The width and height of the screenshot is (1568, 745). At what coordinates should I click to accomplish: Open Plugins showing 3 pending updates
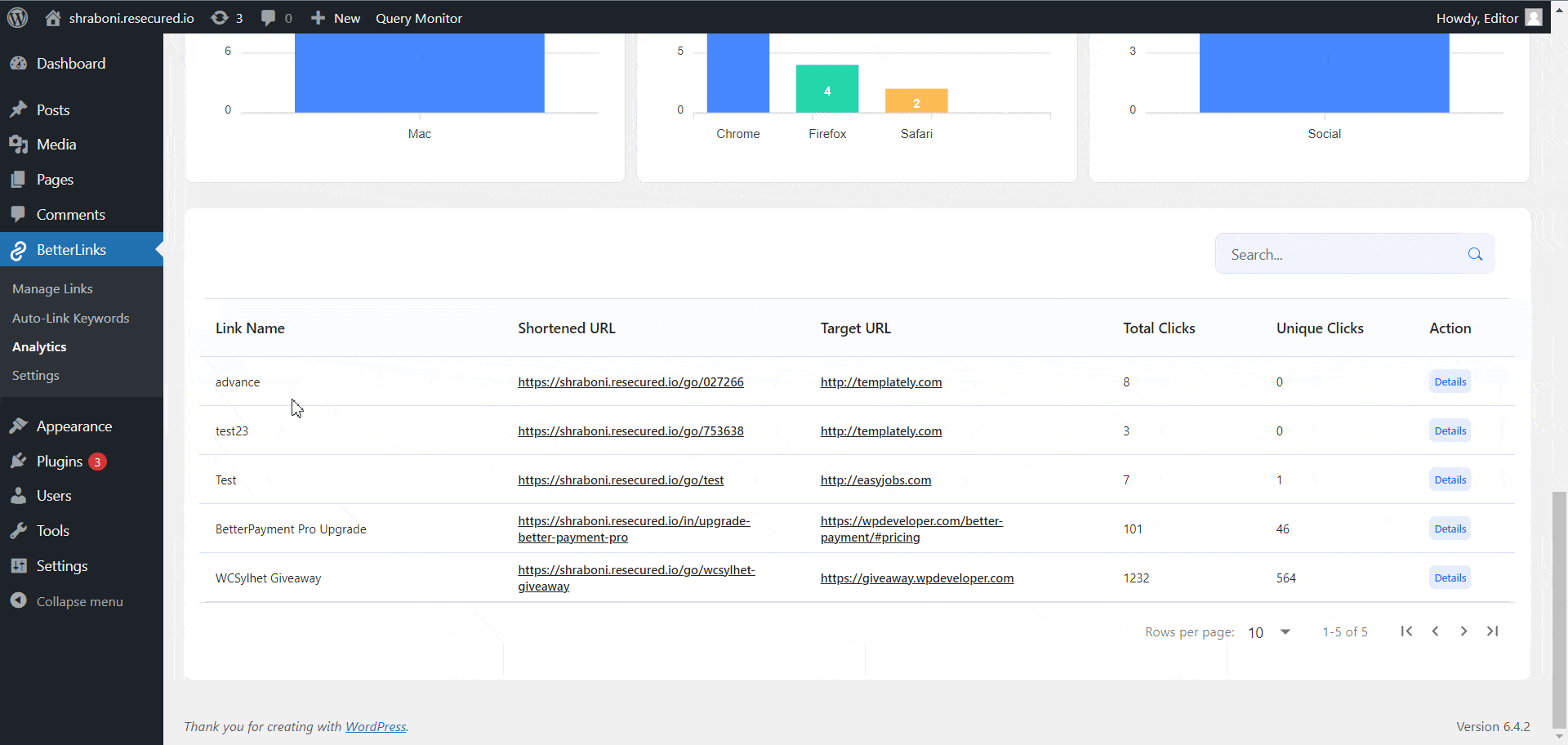pos(57,461)
